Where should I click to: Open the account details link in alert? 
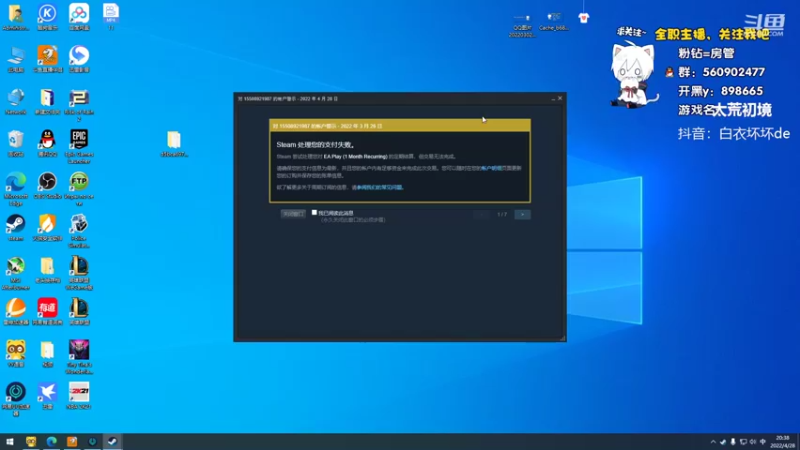(491, 168)
